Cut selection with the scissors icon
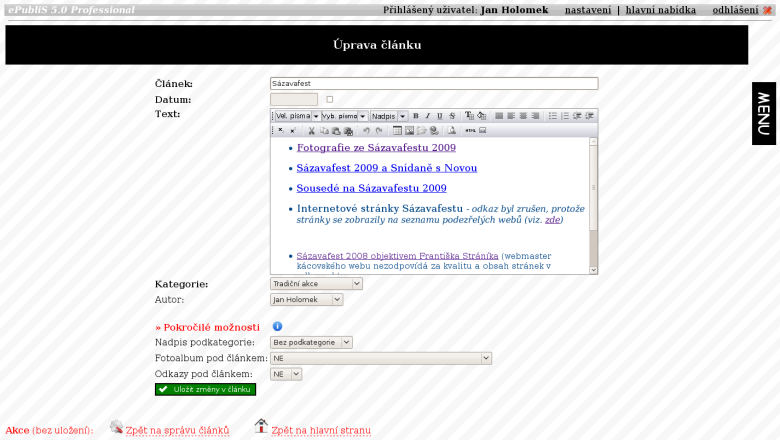Image resolution: width=780 pixels, height=440 pixels. coord(311,131)
